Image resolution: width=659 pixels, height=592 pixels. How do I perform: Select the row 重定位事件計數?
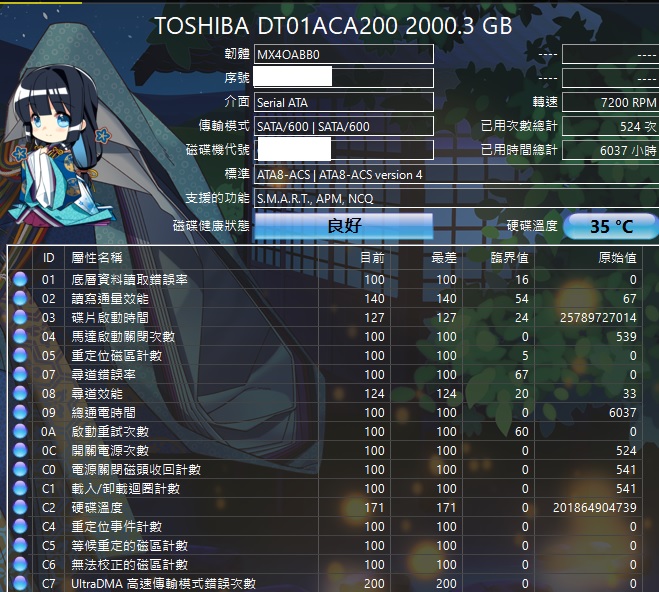(325, 526)
